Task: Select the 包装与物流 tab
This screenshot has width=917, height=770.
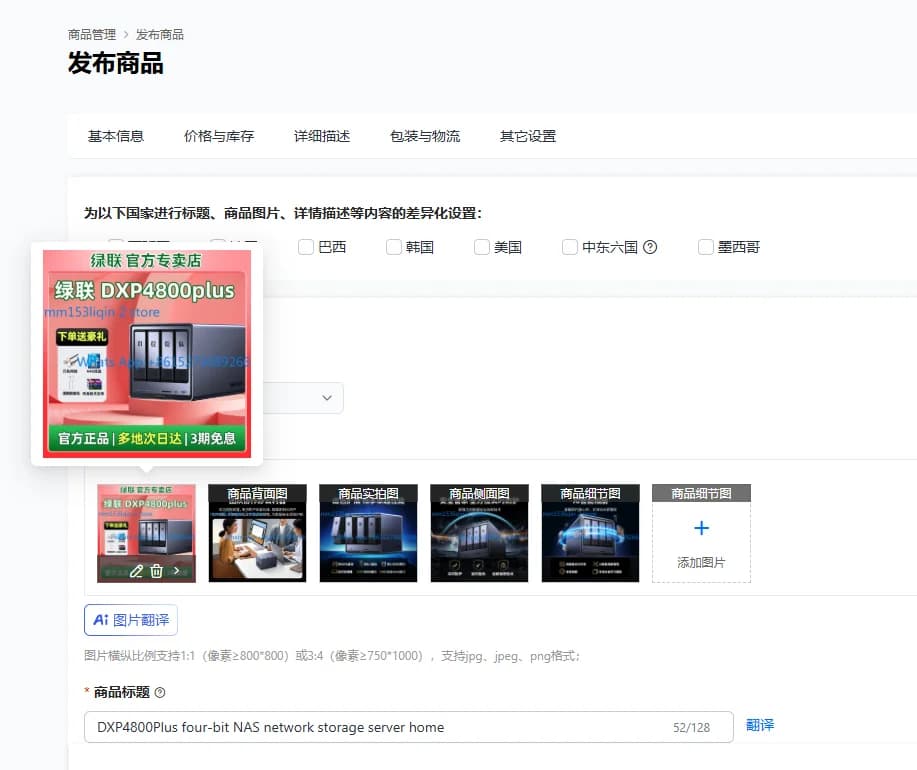Action: (x=425, y=136)
